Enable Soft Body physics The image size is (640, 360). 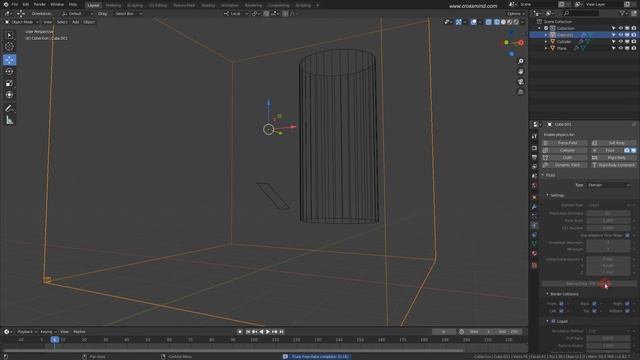click(x=613, y=143)
